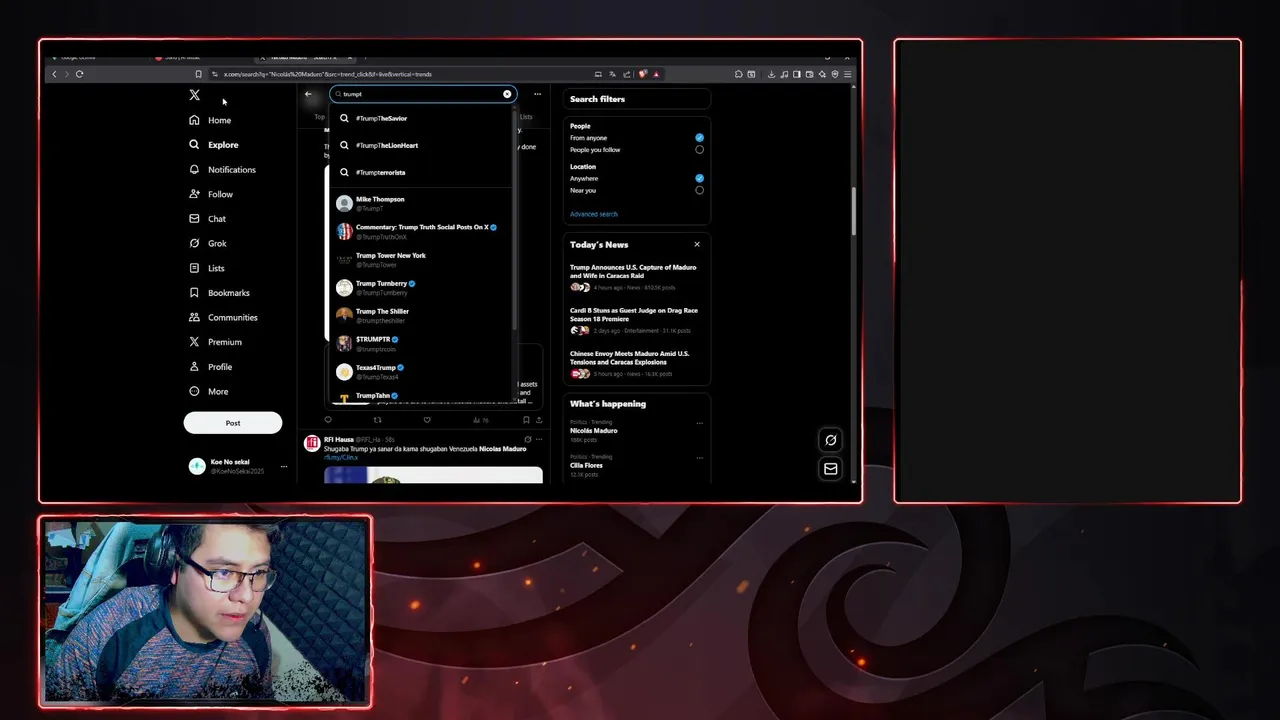This screenshot has width=1280, height=720.
Task: Open the floating Grok button
Action: point(830,440)
